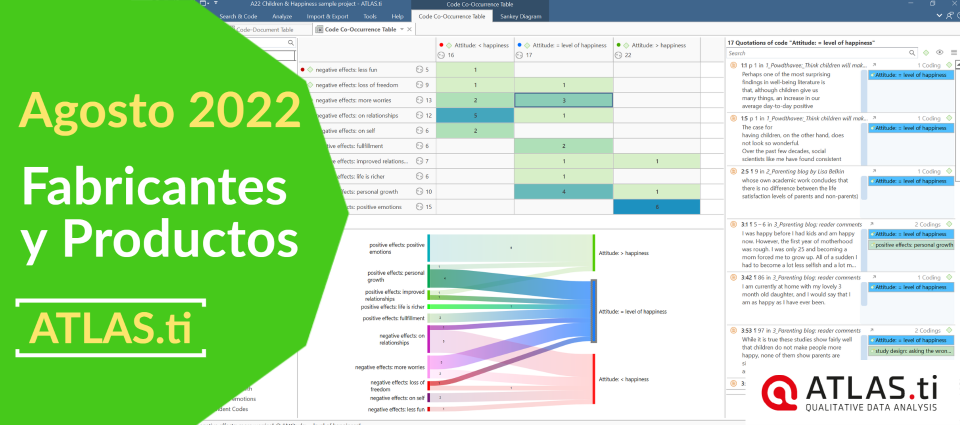Open the Tools ribbon tab

(370, 17)
